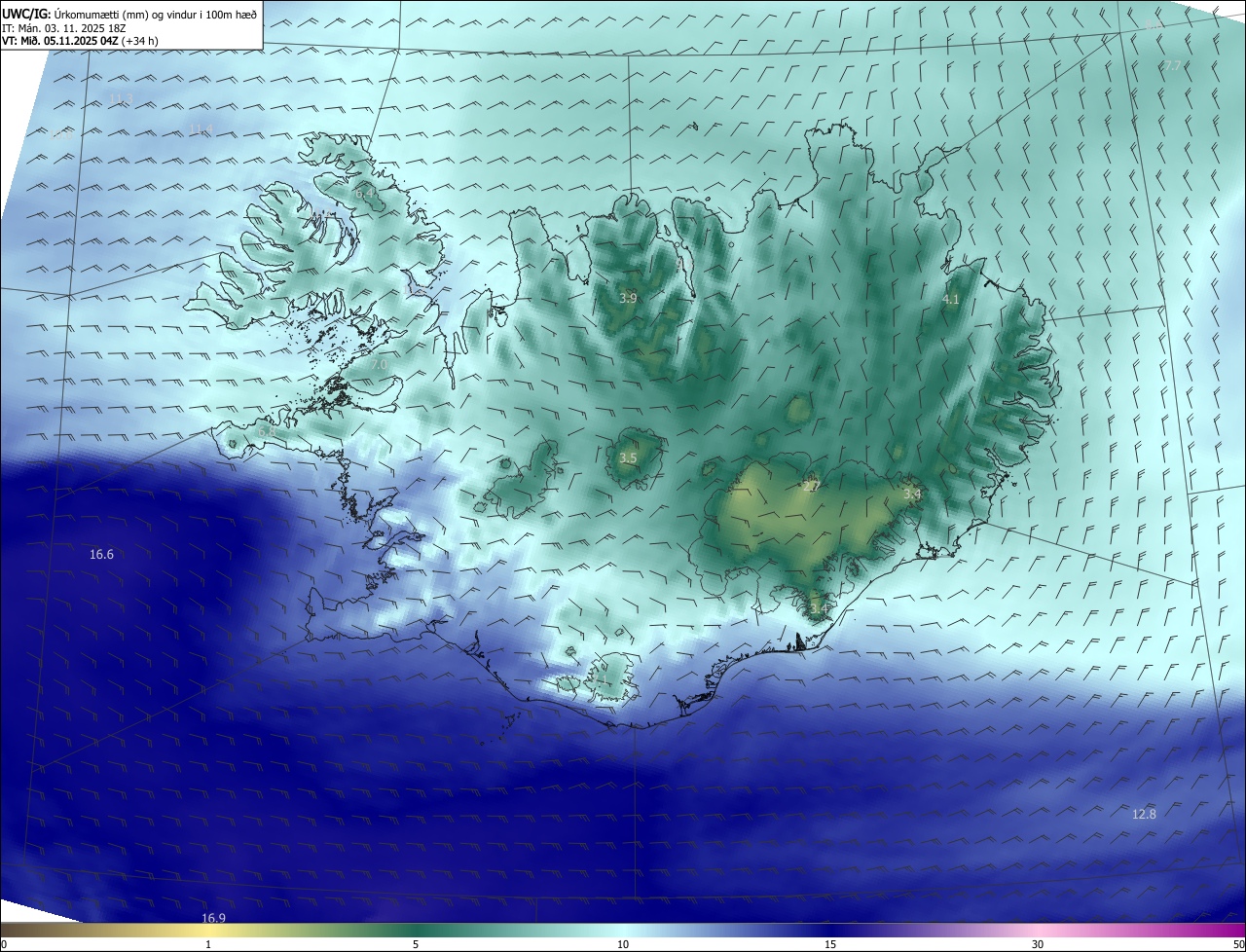Click the 12.8 value on the map

1144,814
